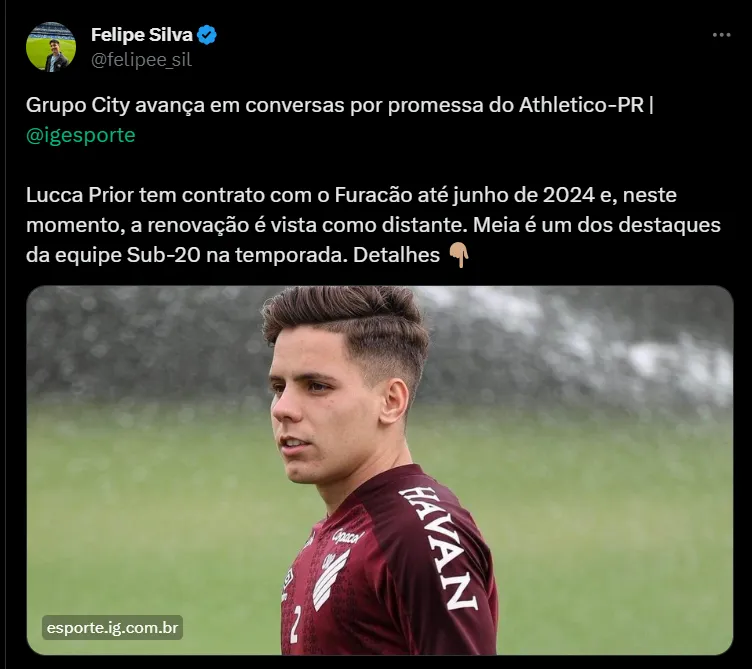The image size is (752, 669).
Task: Open the three-dot more options menu
Action: click(721, 35)
